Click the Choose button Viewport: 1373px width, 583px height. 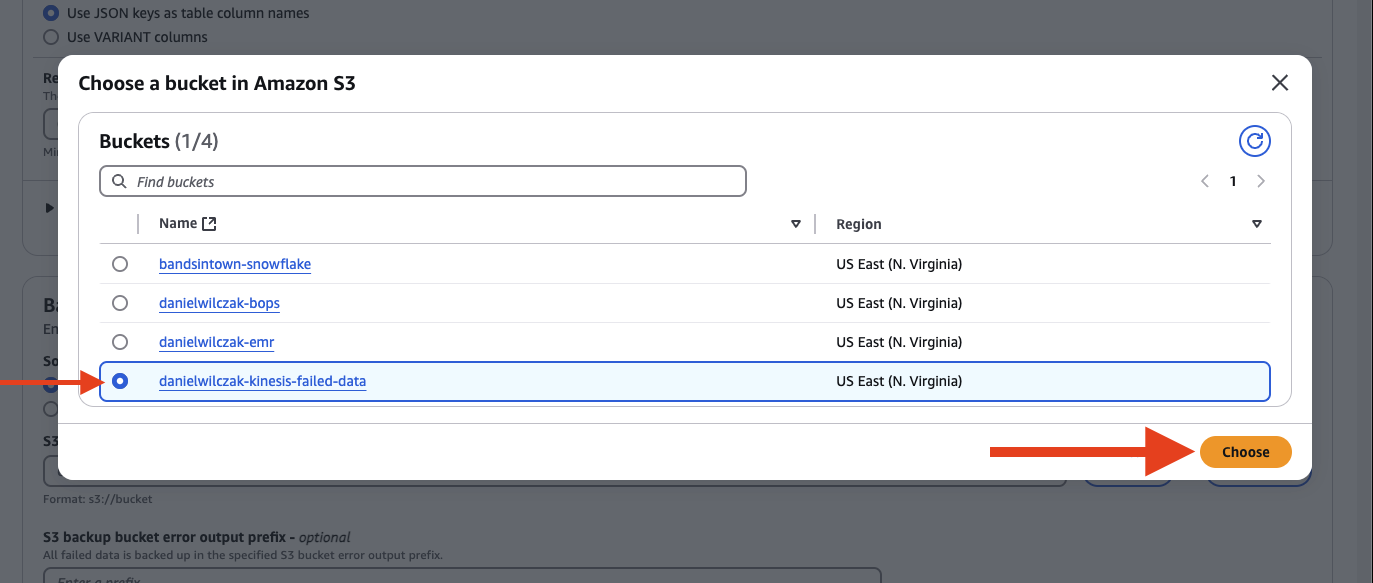(1245, 452)
